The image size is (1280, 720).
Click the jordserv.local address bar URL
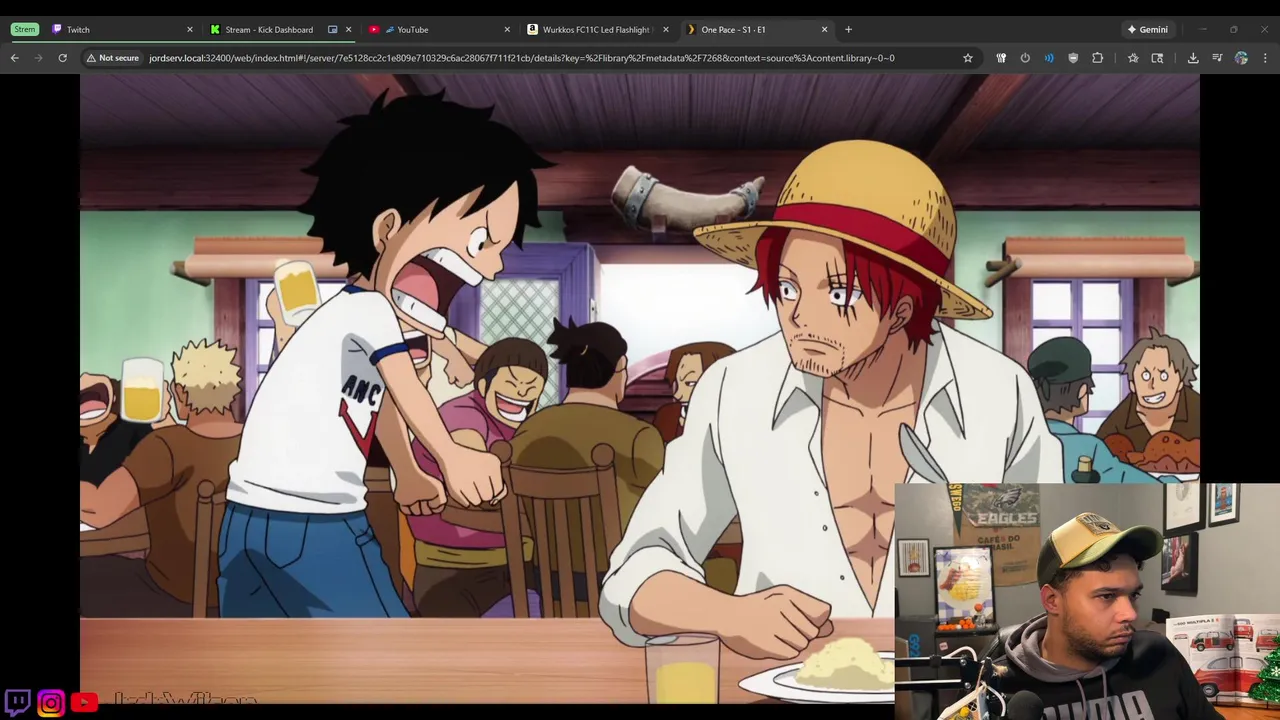(521, 58)
